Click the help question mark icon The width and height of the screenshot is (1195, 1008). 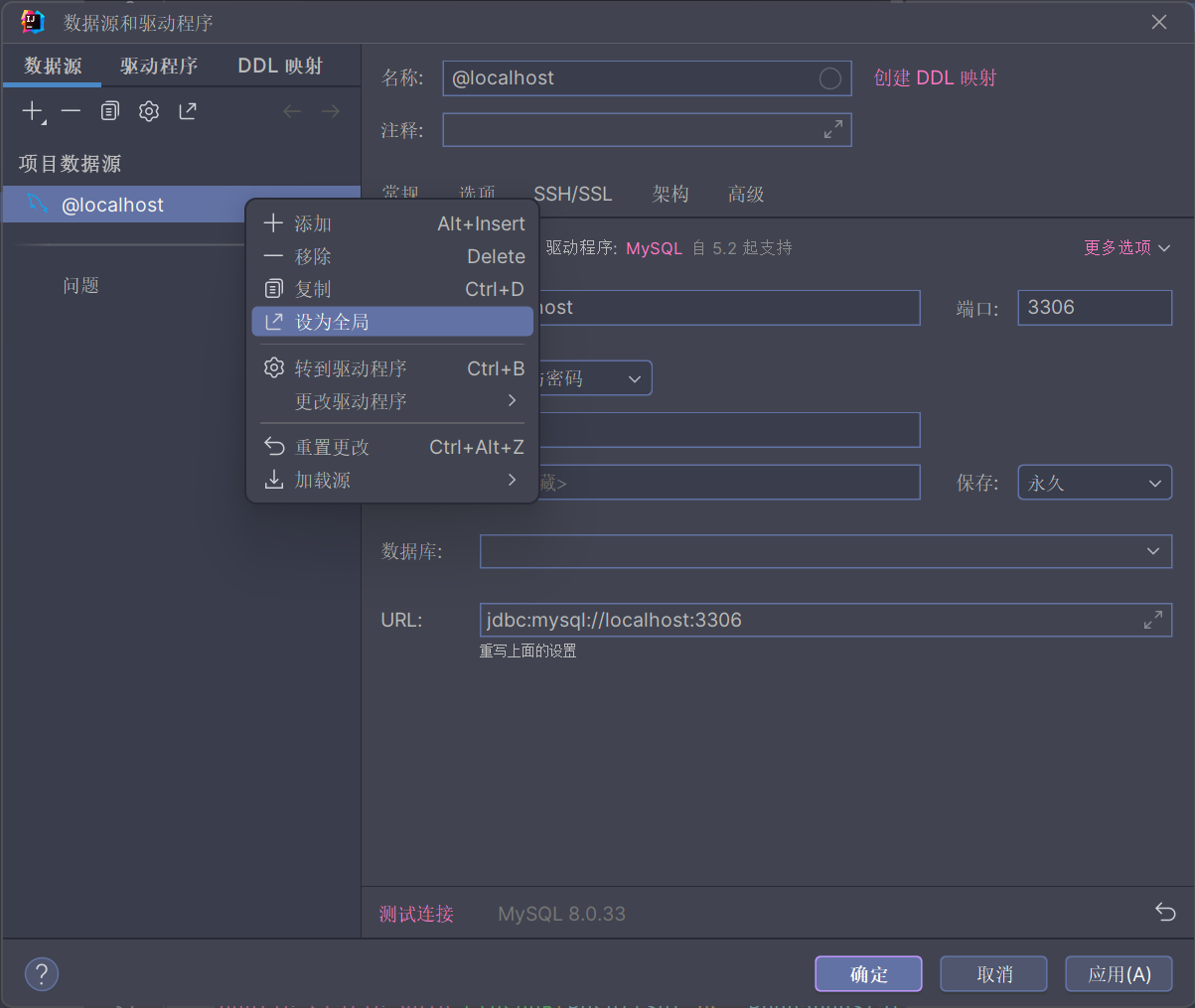[x=41, y=973]
